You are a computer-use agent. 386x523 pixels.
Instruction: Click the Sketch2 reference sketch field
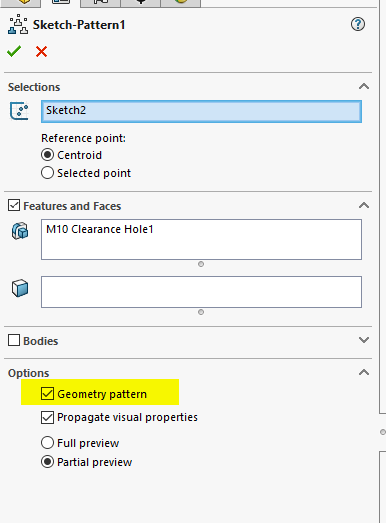[201, 111]
